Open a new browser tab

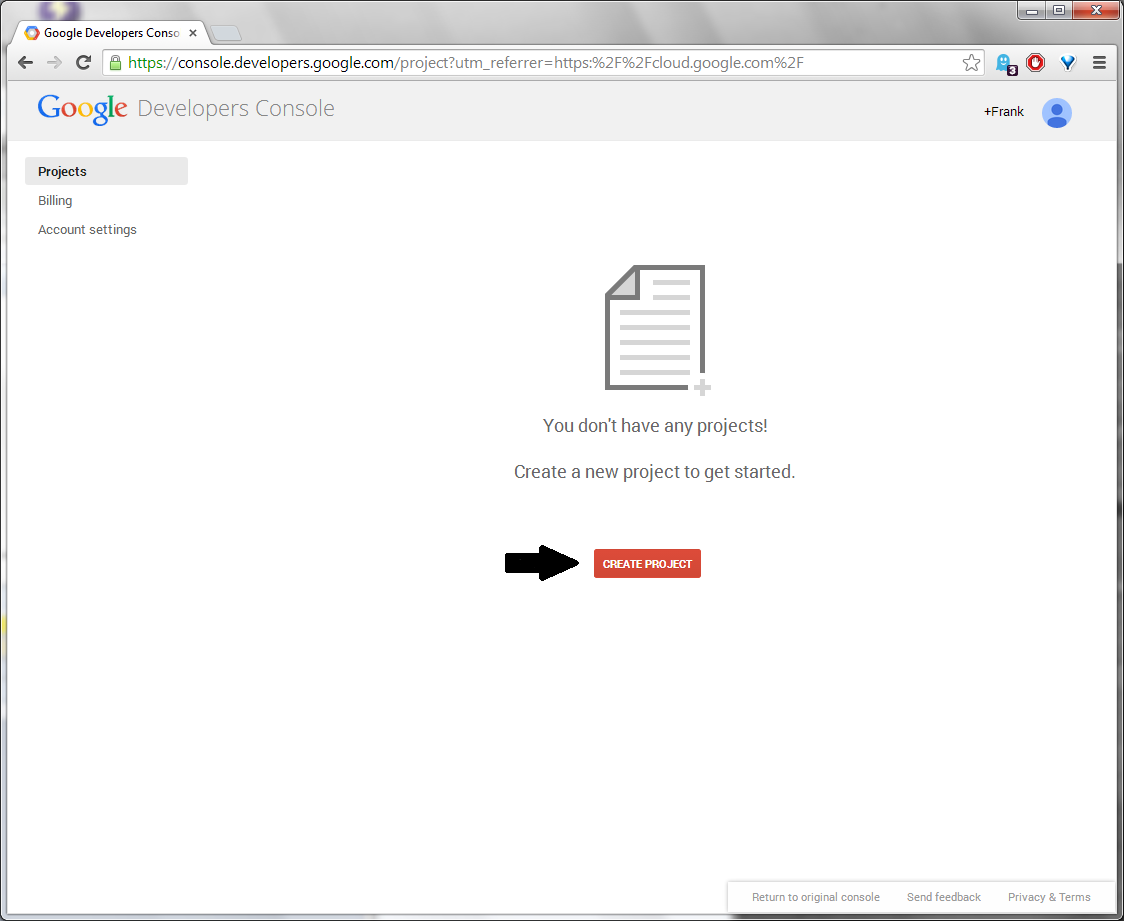click(x=225, y=32)
